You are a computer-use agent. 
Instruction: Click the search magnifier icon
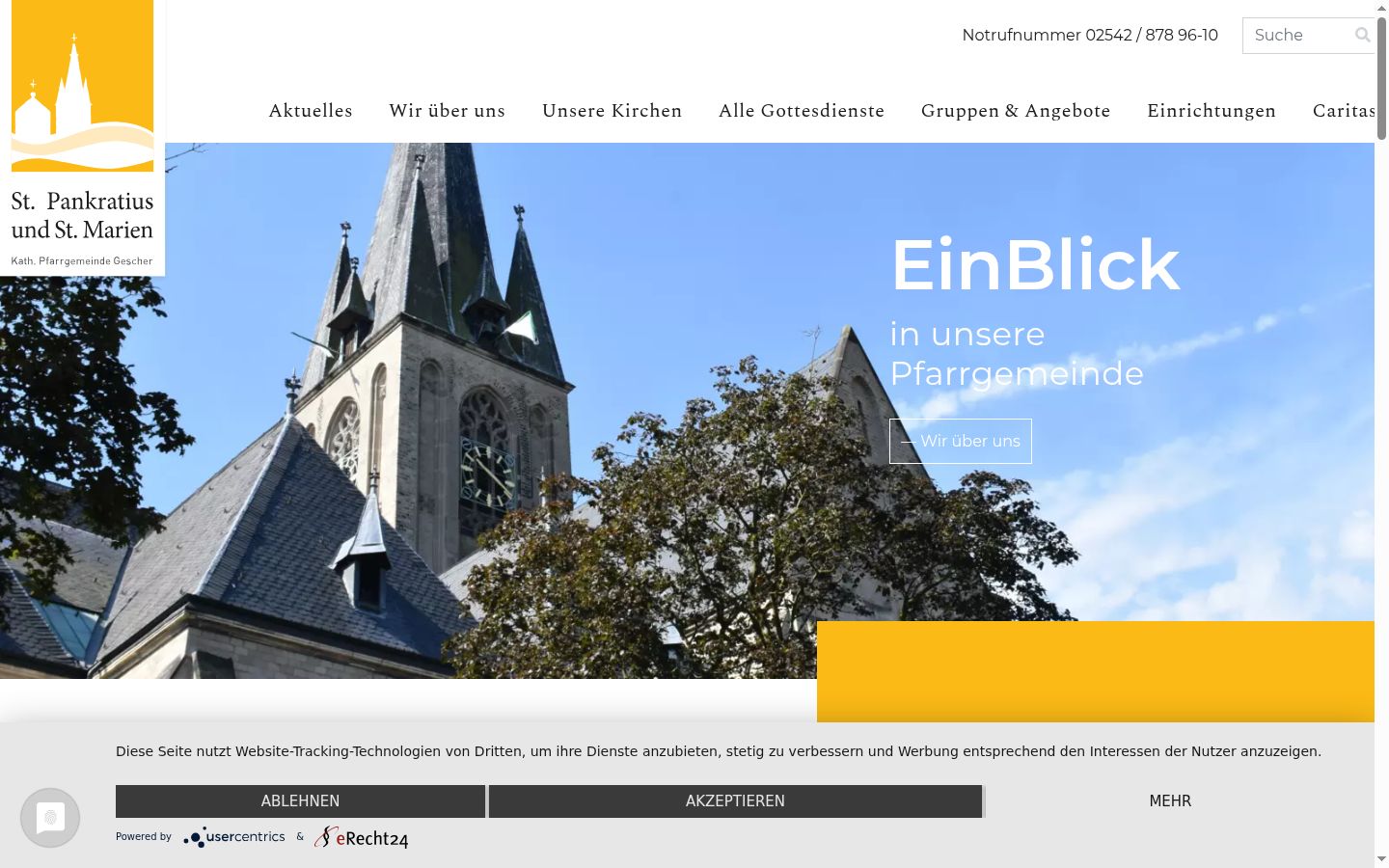point(1362,35)
